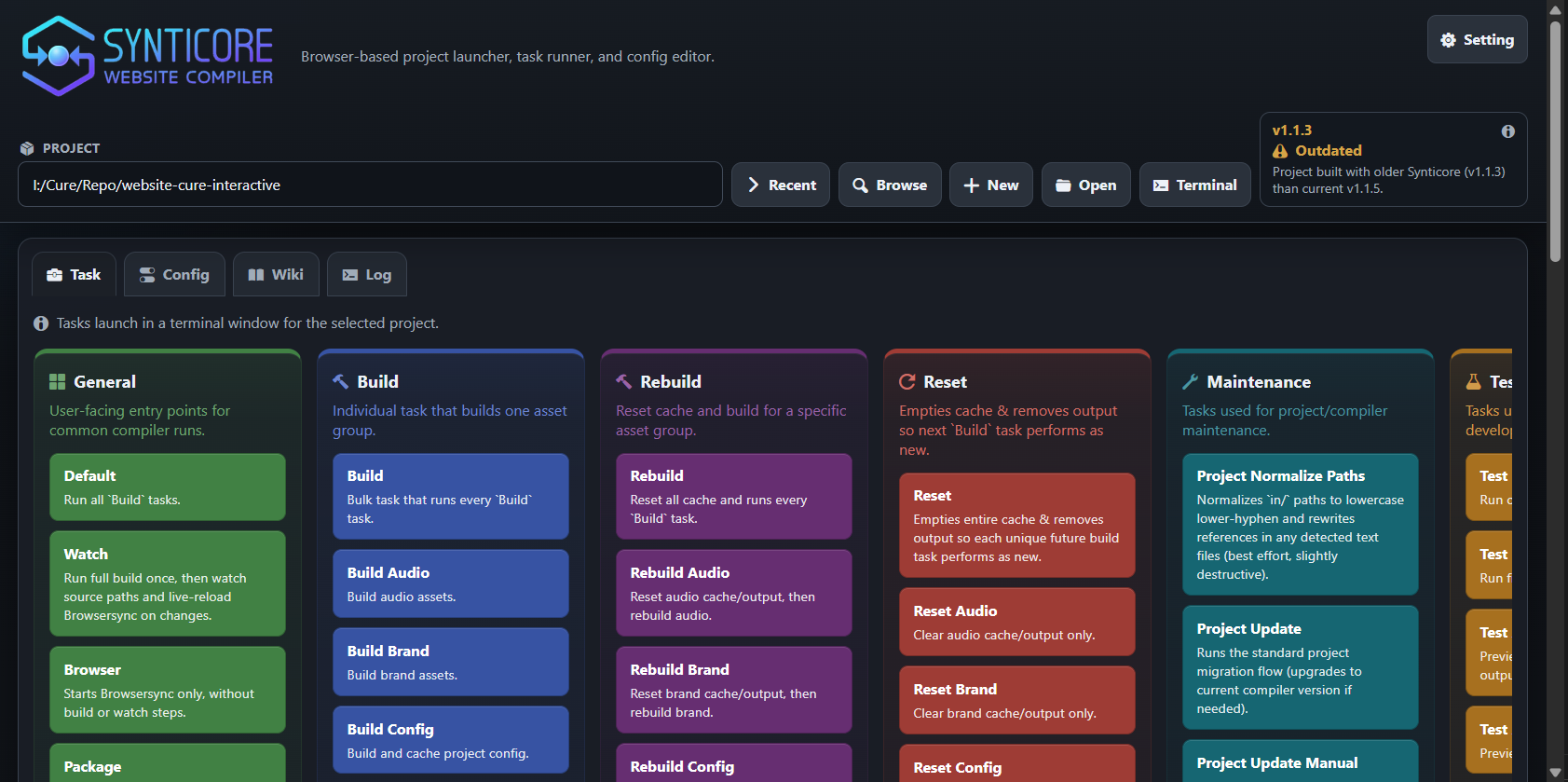This screenshot has height=782, width=1568.
Task: Click the project path input field
Action: pyautogui.click(x=370, y=185)
